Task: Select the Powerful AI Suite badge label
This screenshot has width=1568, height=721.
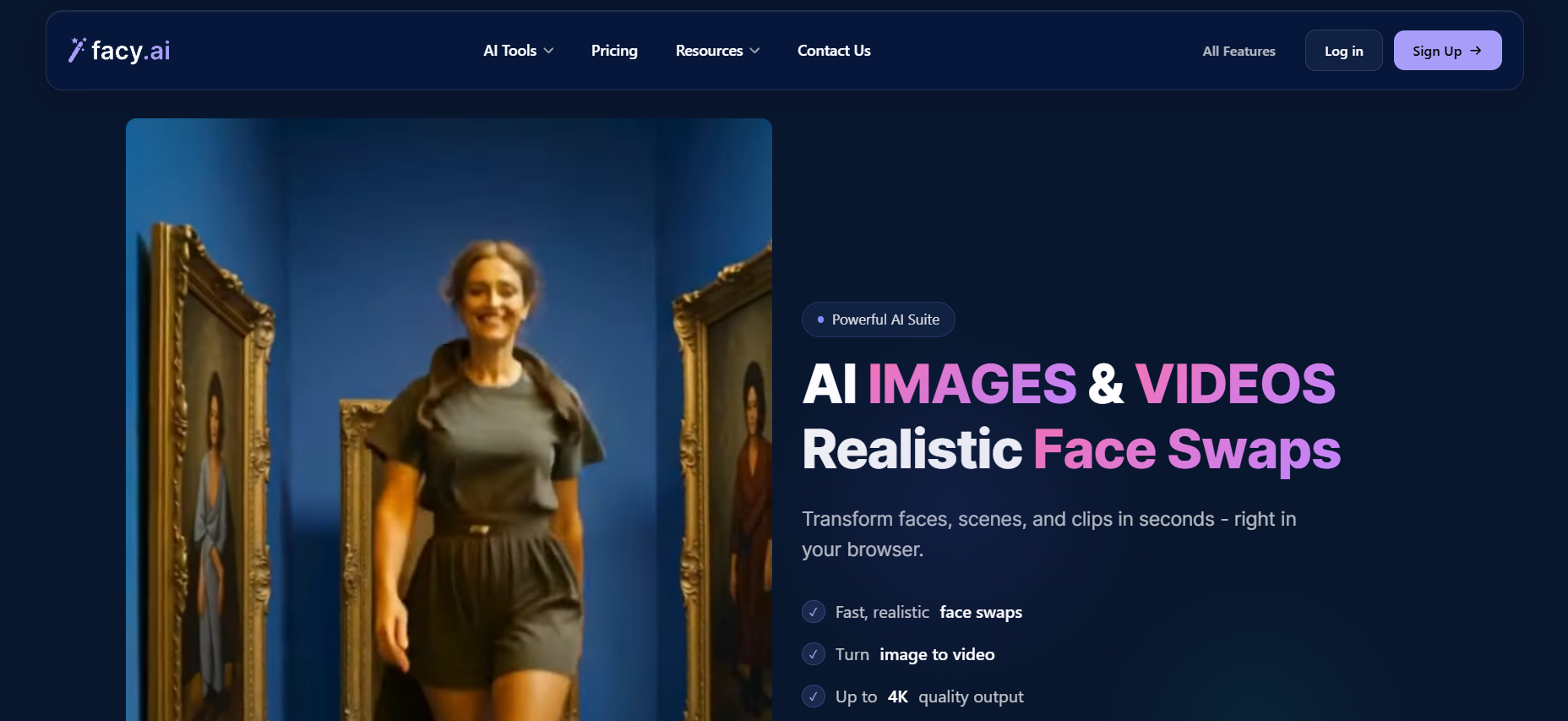Action: [885, 320]
